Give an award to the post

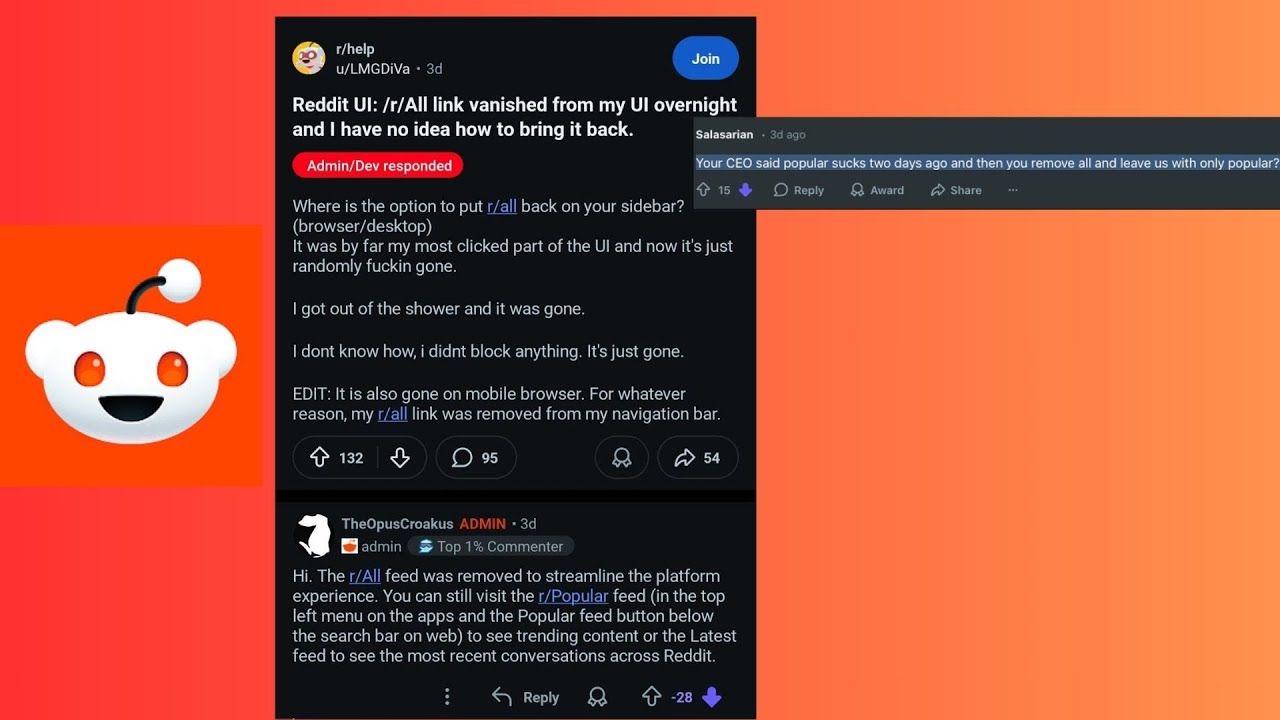pos(621,458)
